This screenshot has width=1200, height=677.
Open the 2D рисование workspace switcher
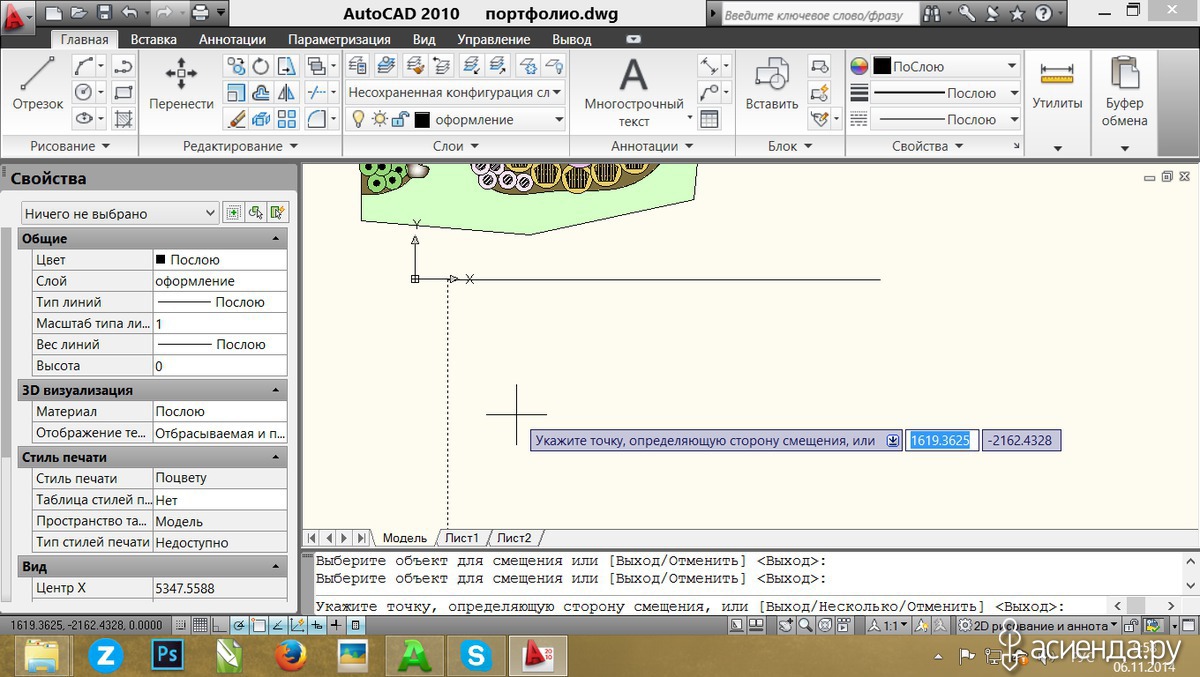click(1037, 626)
